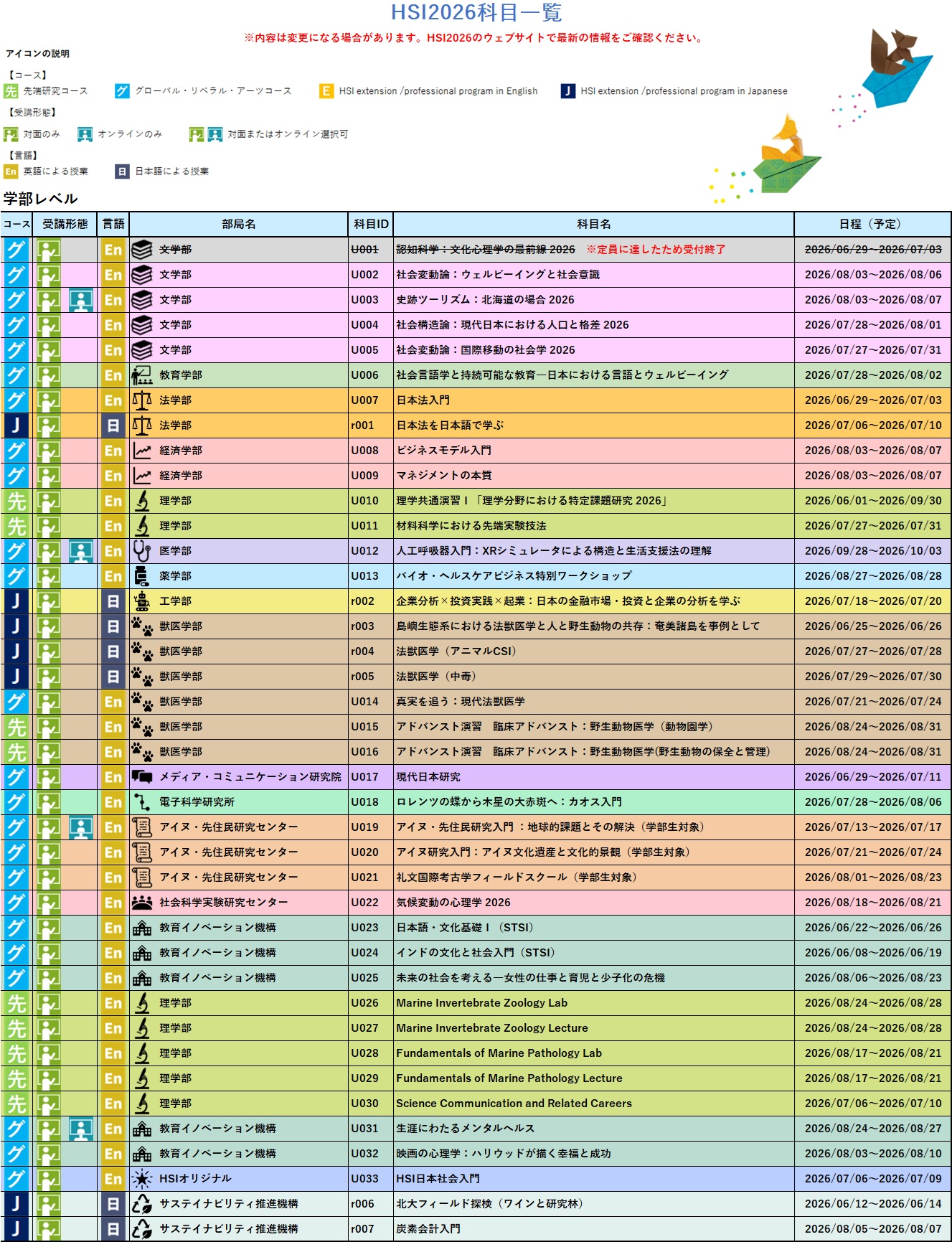This screenshot has height=1242, width=952.
Task: Click the medicine bottle icon in U013 row
Action: coord(142,576)
